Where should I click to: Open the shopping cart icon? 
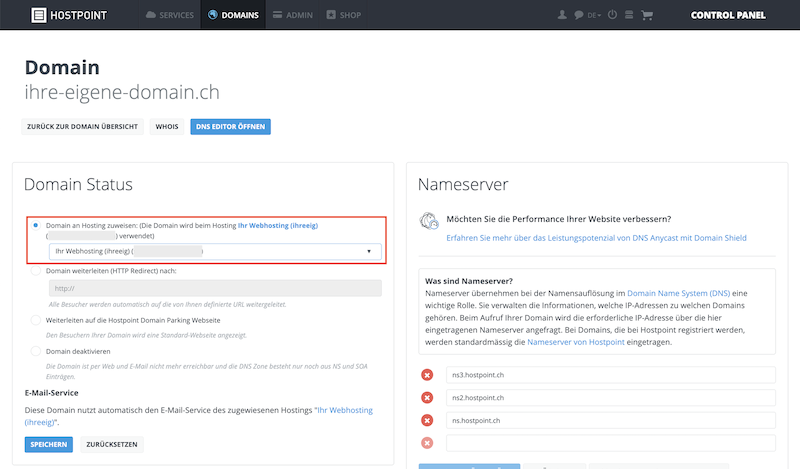point(647,15)
